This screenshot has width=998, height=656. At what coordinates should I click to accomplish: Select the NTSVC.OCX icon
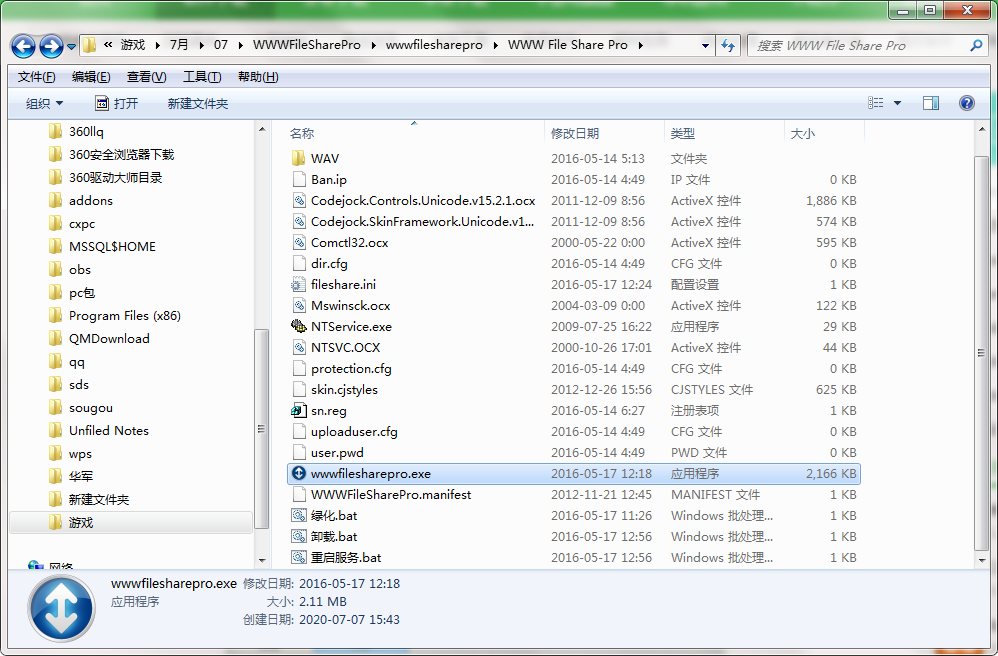pyautogui.click(x=299, y=347)
